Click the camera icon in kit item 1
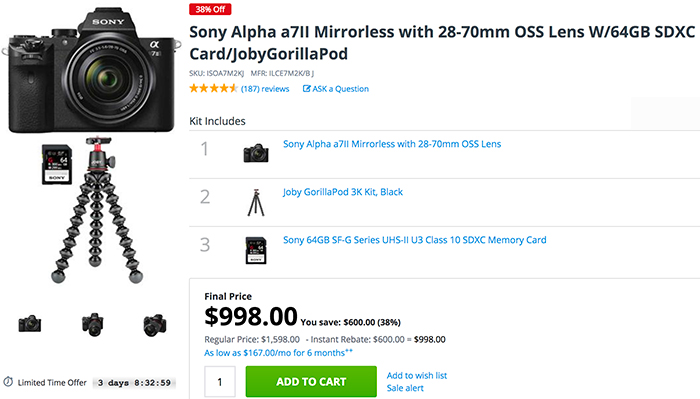The image size is (700, 399). [256, 153]
